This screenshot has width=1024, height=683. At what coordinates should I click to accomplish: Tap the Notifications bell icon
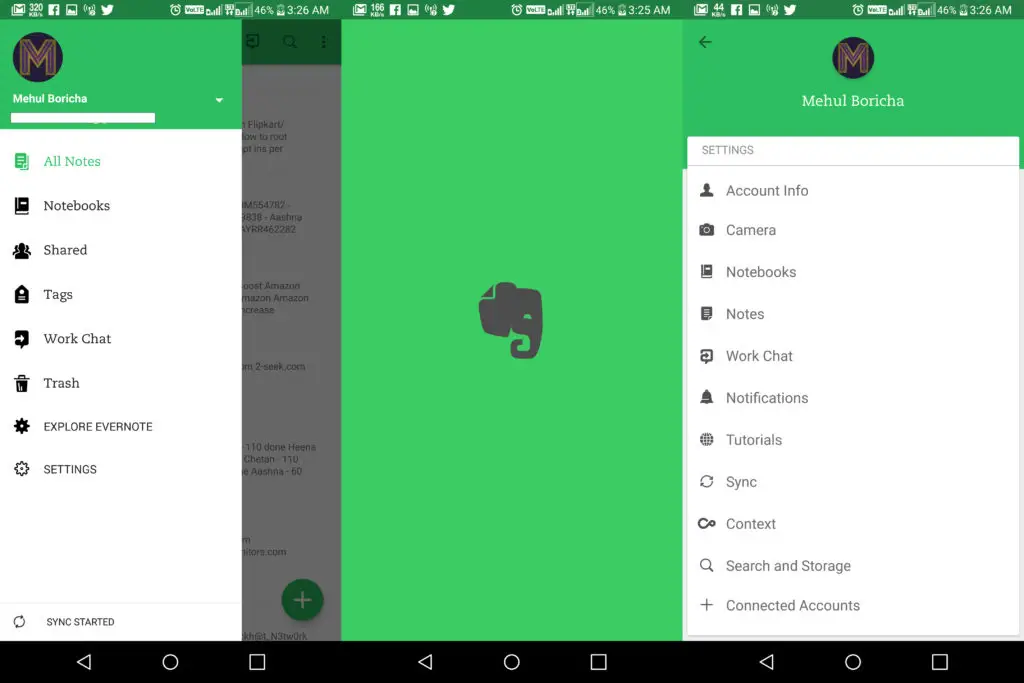pyautogui.click(x=707, y=397)
